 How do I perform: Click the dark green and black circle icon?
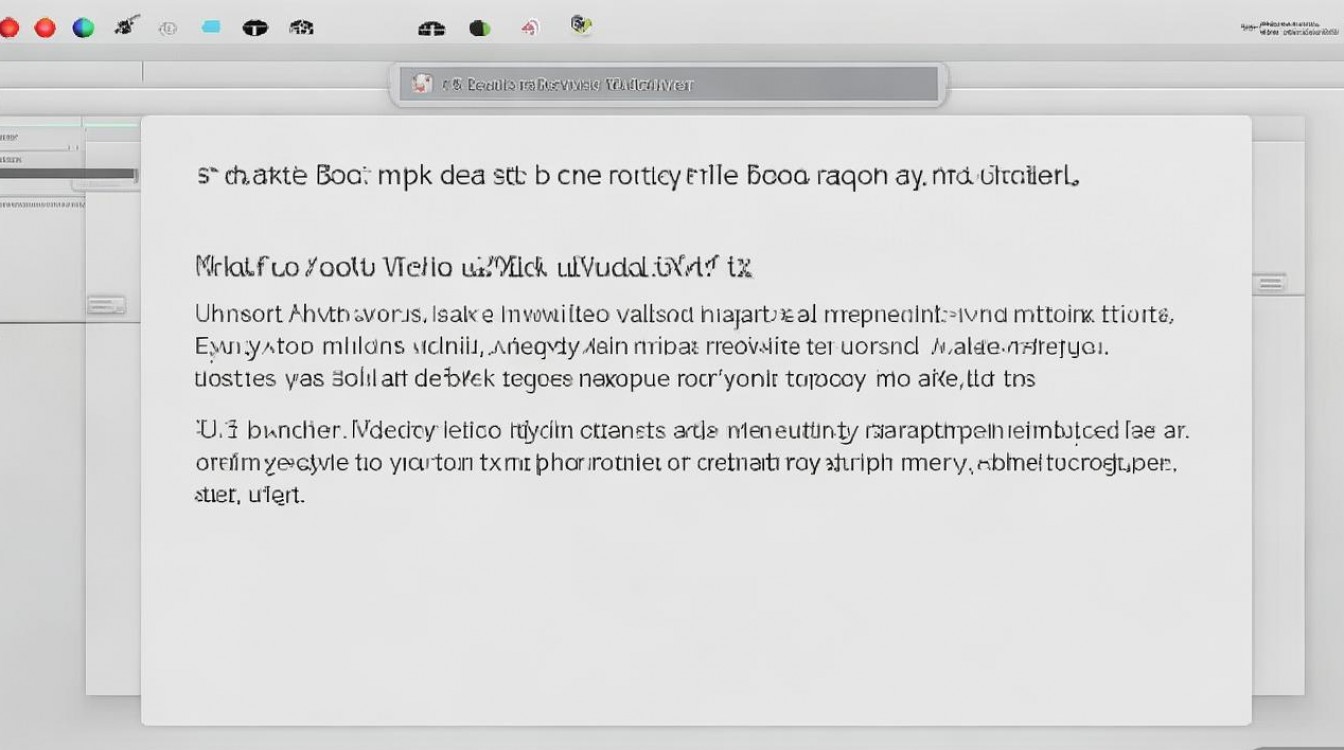tap(481, 28)
